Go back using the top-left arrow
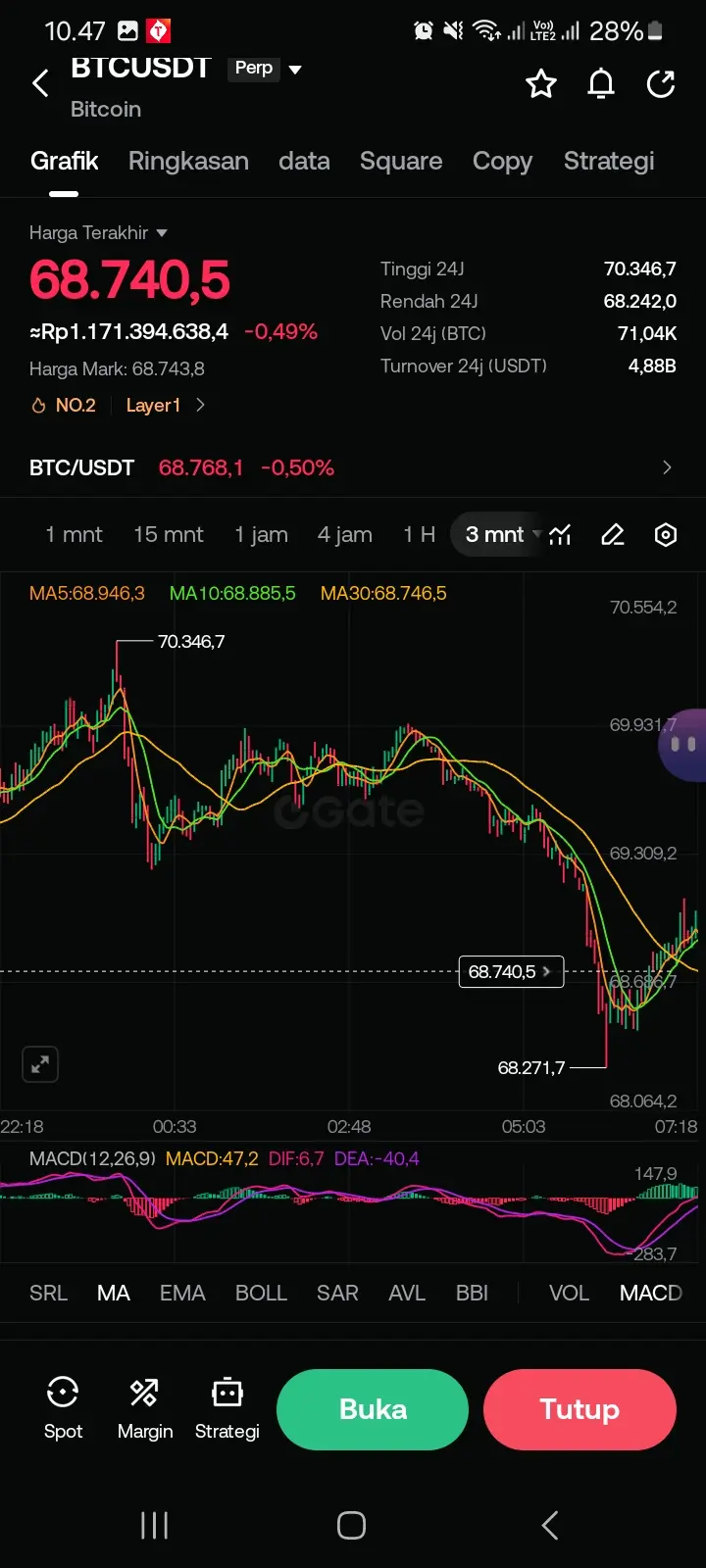 click(x=40, y=83)
